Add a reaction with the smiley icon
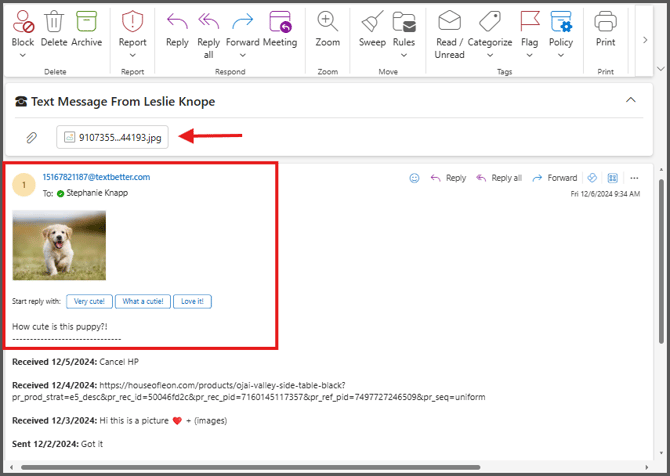Viewport: 670px width, 476px height. point(414,178)
